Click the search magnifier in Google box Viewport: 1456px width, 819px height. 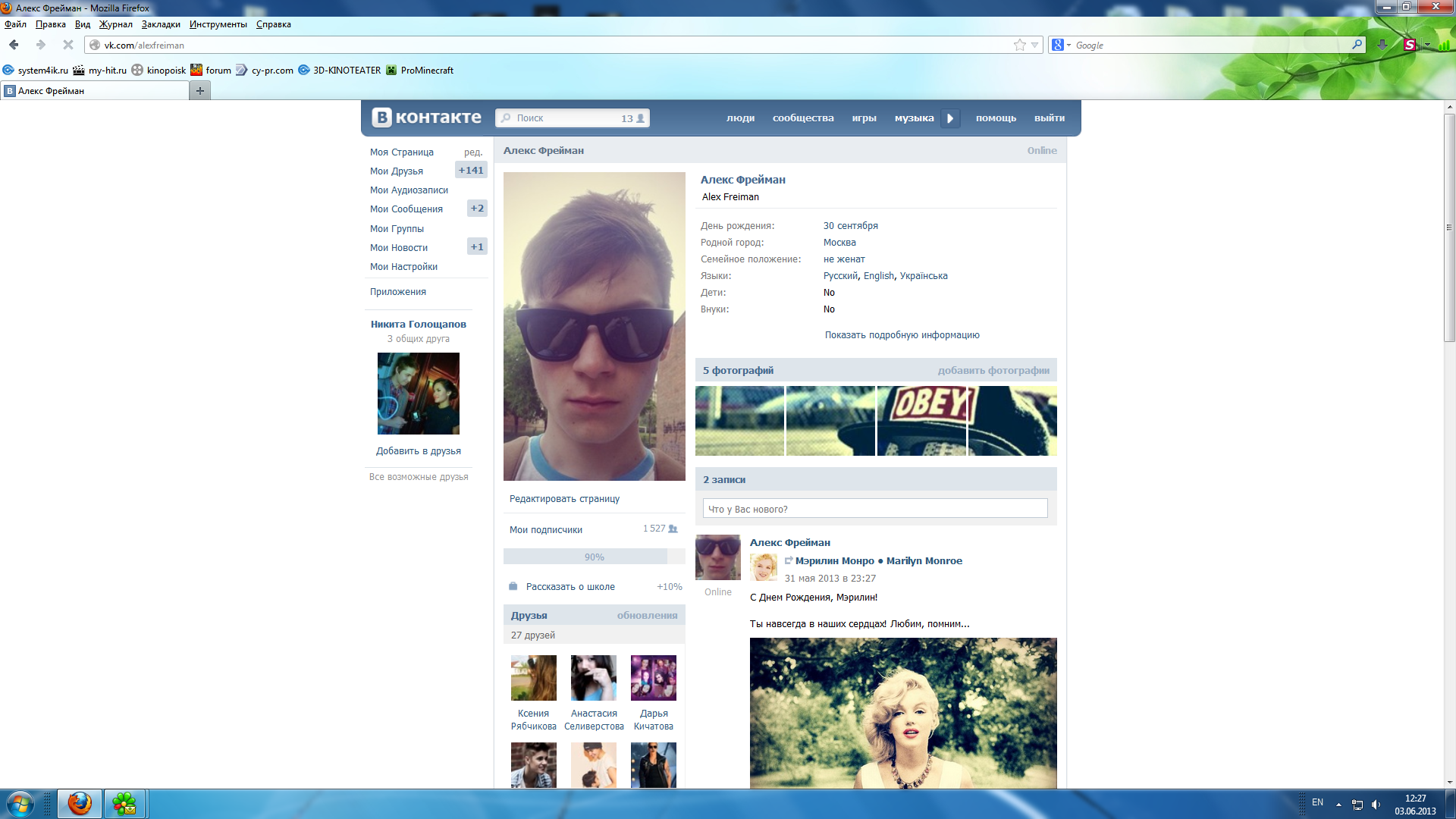[x=1357, y=45]
